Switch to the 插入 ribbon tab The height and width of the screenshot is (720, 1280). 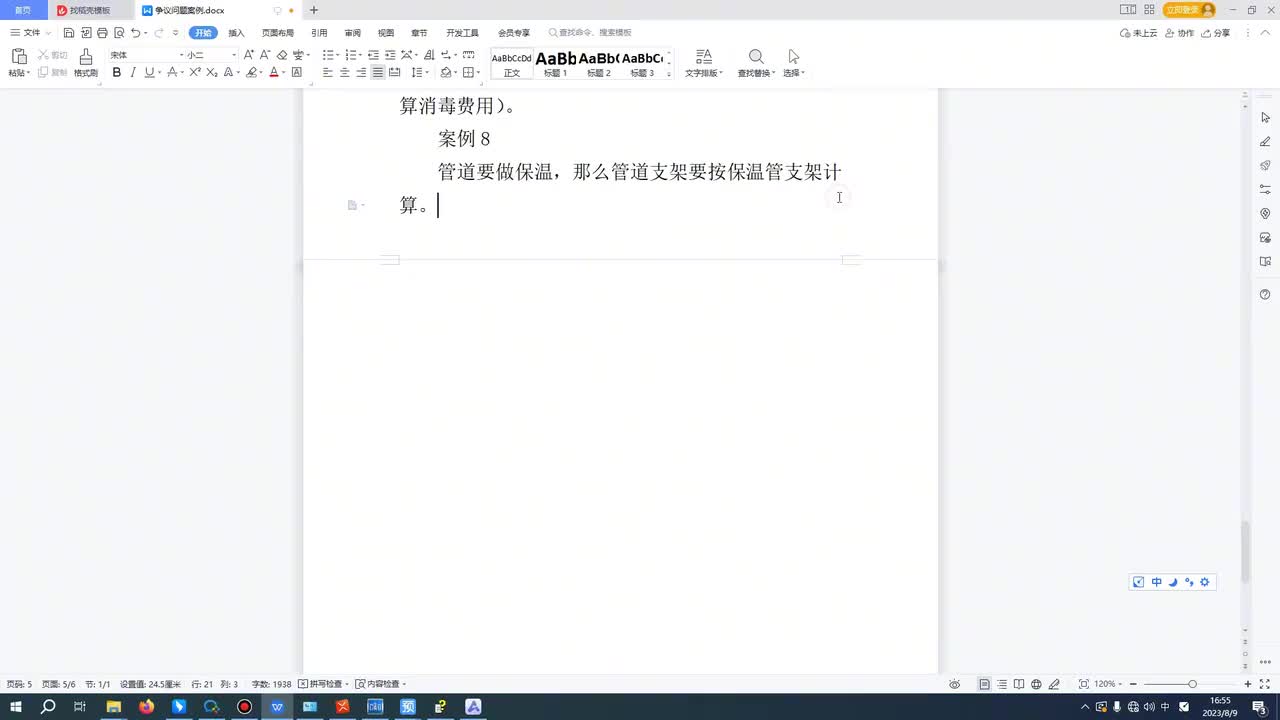236,33
